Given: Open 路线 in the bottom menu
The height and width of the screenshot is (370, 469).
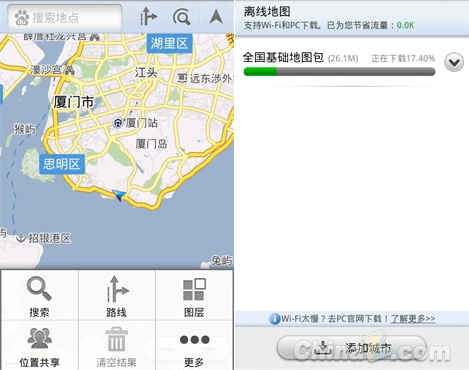Looking at the screenshot, I should pos(117,296).
